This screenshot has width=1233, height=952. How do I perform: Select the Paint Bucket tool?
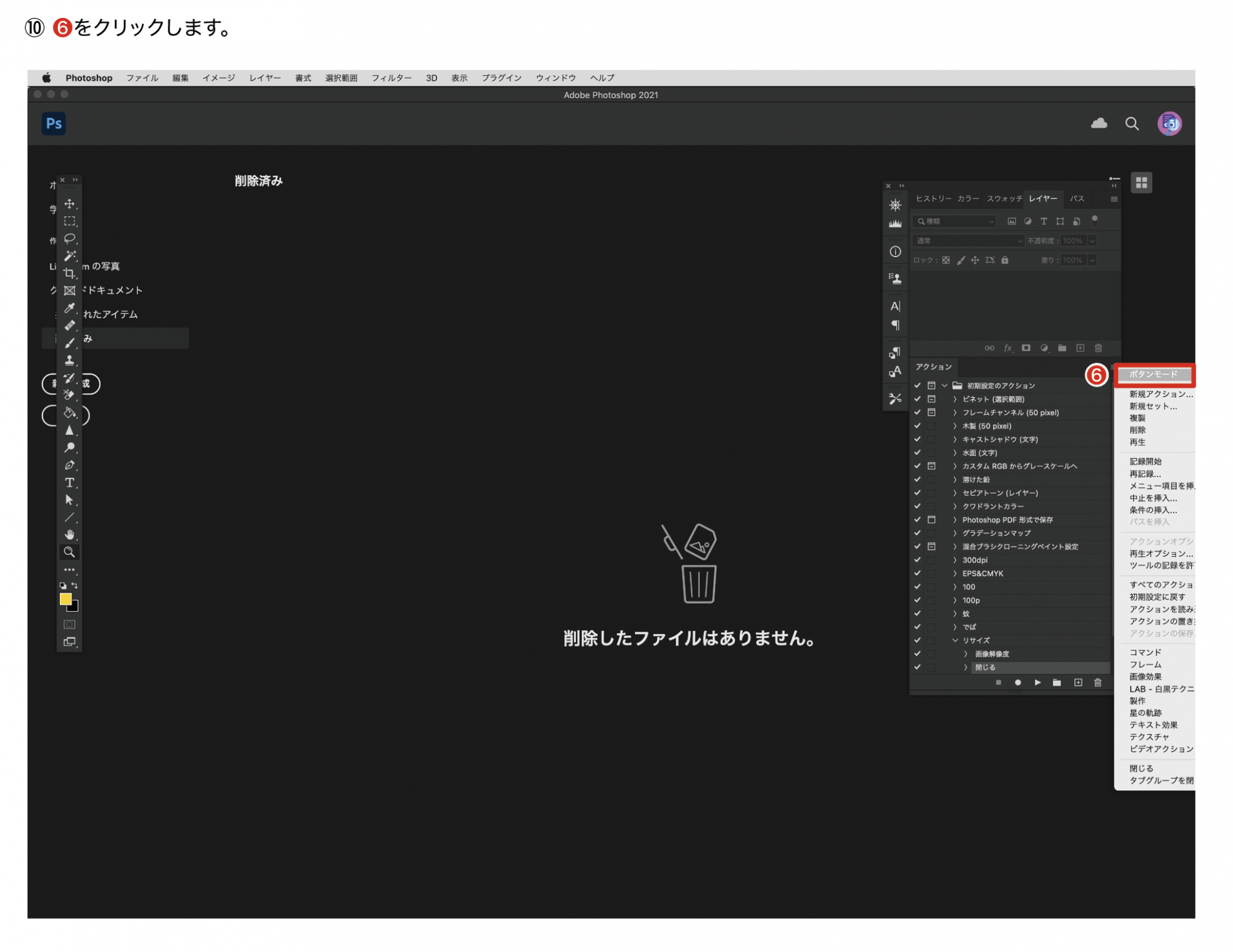[70, 412]
